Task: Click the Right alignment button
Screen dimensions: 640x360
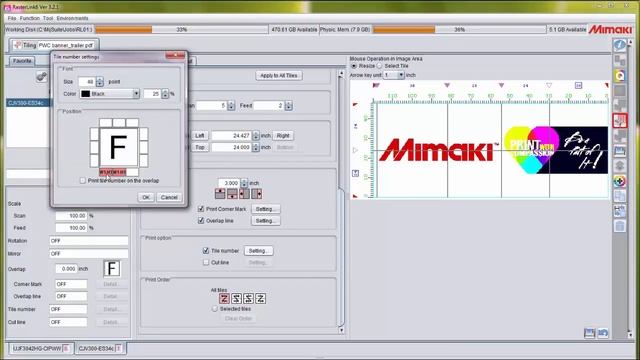Action: click(x=283, y=136)
